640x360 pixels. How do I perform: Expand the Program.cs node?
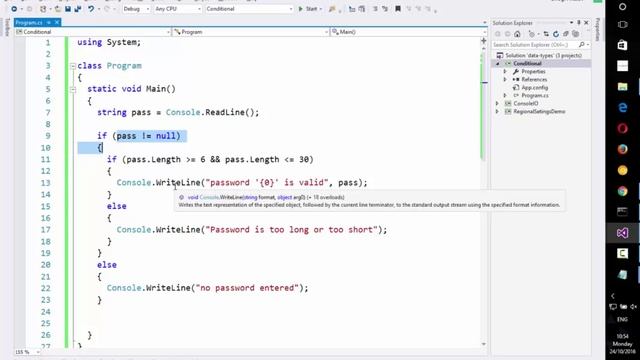[x=505, y=96]
